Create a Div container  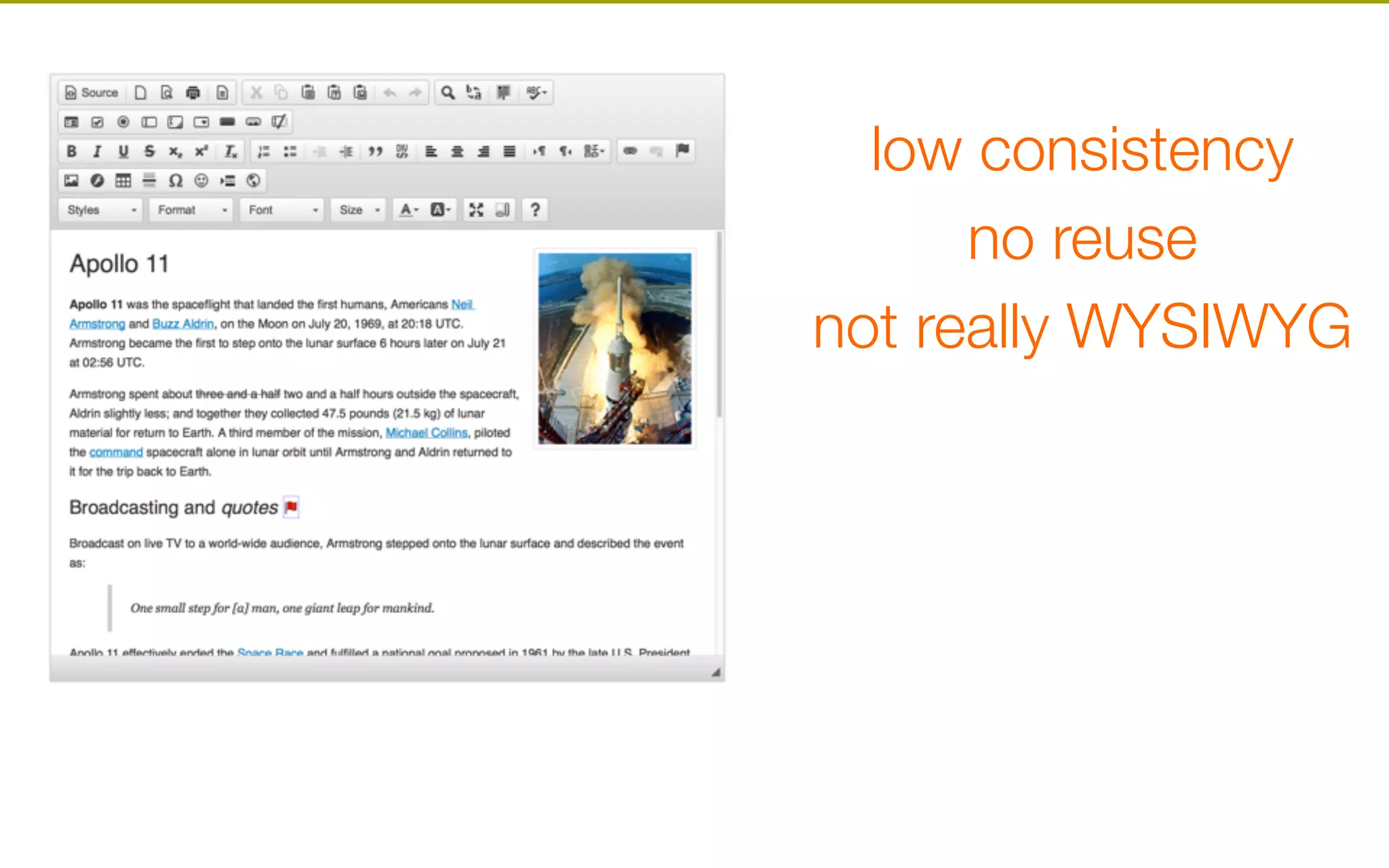click(x=402, y=151)
